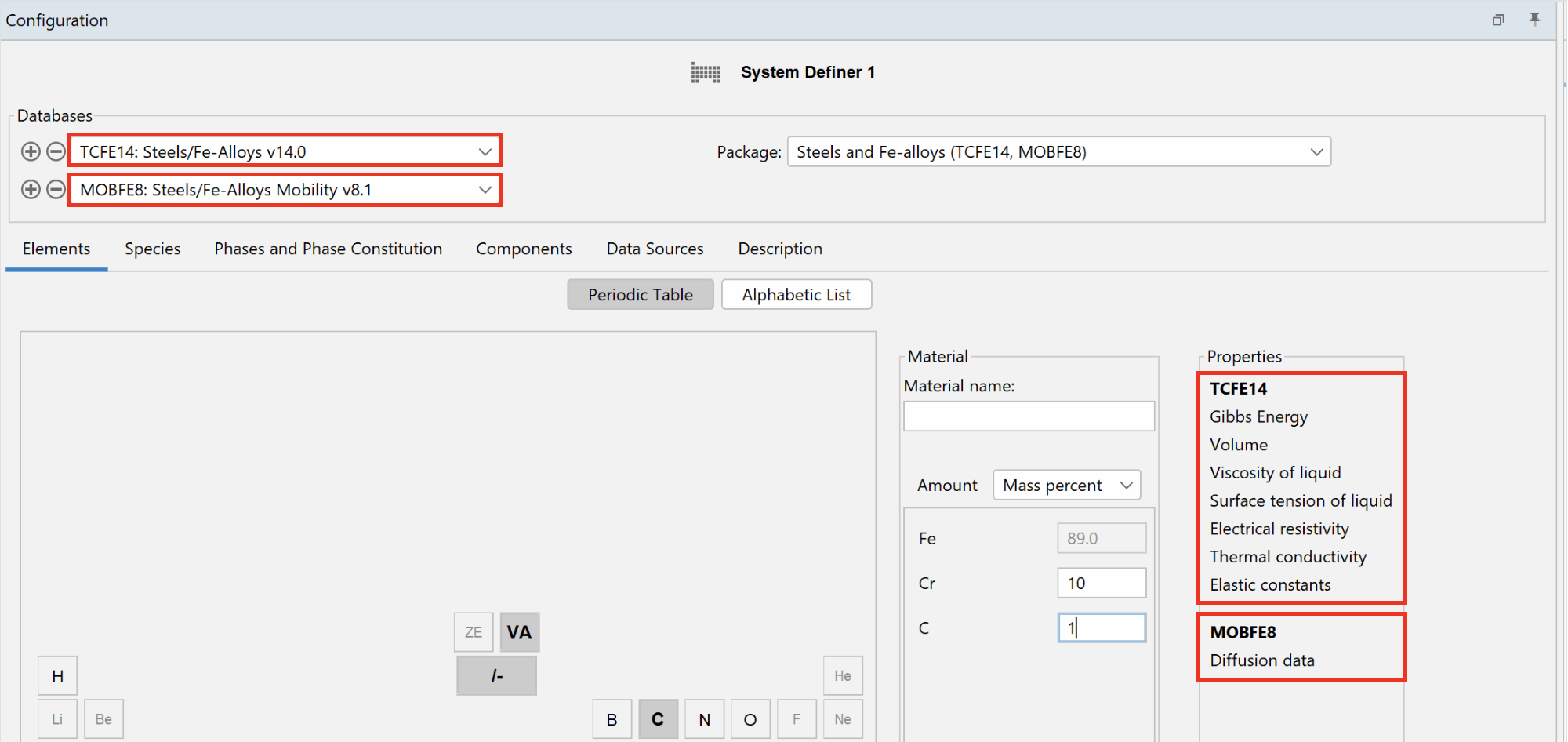Click the ZE element button
This screenshot has width=1568, height=742.
[473, 631]
